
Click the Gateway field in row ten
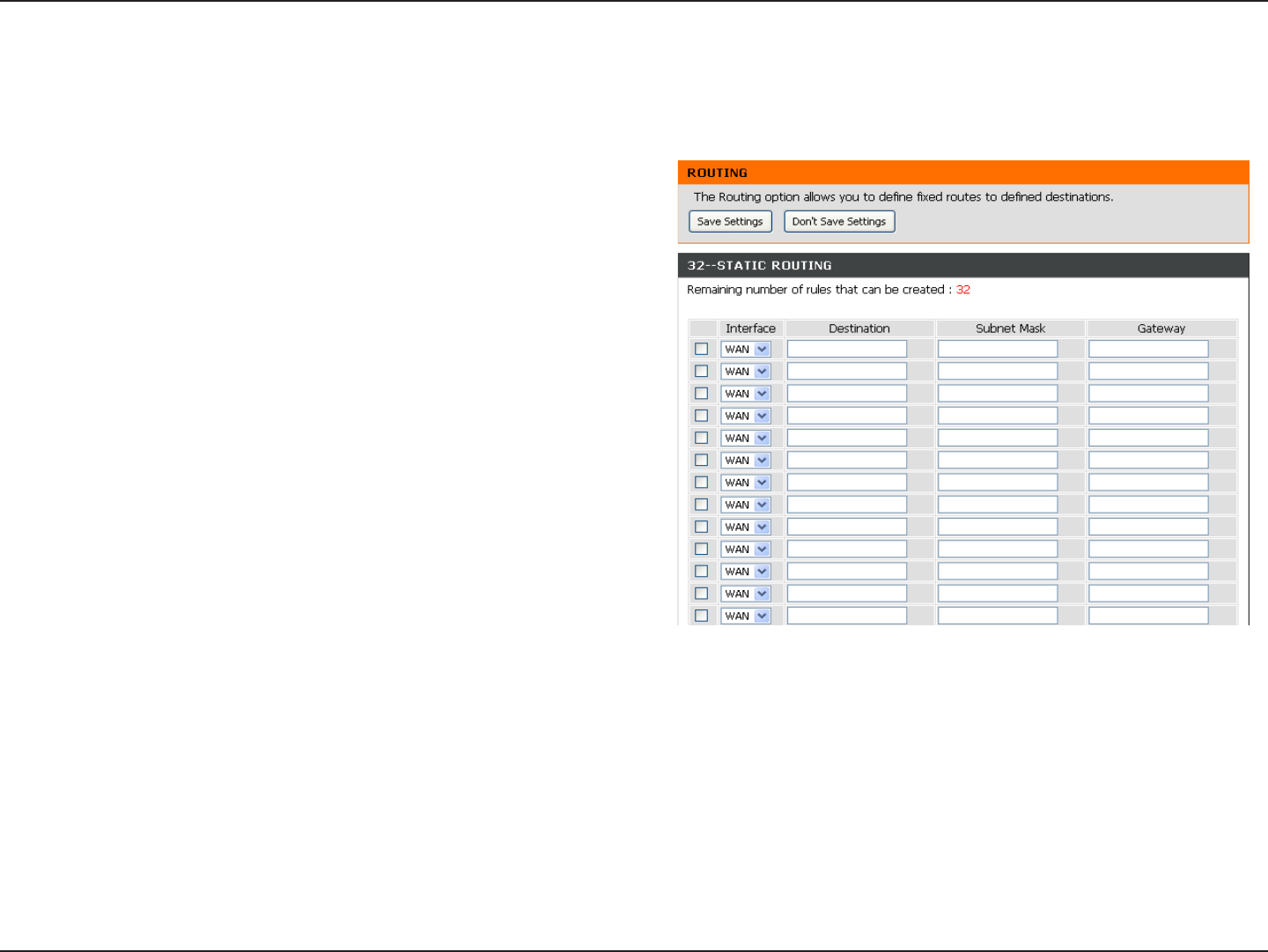pos(1148,549)
